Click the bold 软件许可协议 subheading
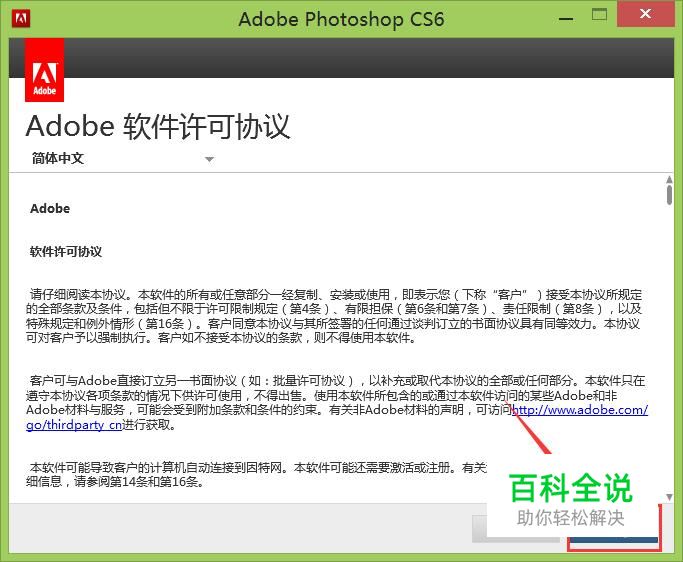 (66, 251)
